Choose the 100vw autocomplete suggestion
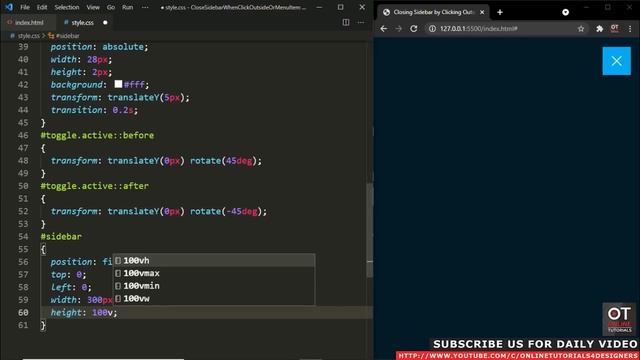Screen dimensions: 640x360 214,298
